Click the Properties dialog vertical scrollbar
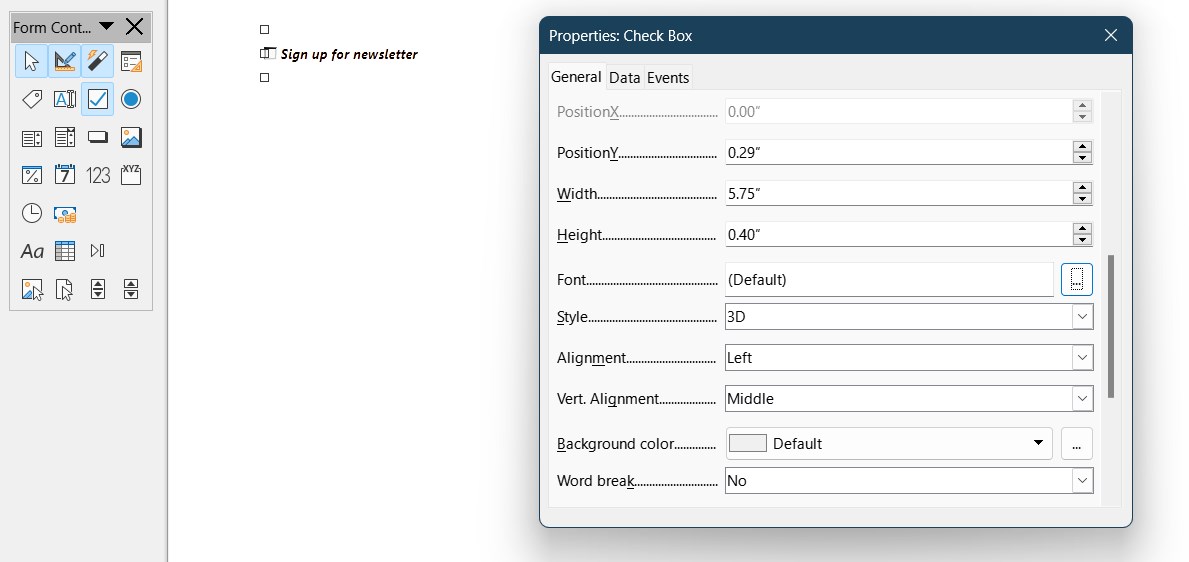 (x=1111, y=326)
